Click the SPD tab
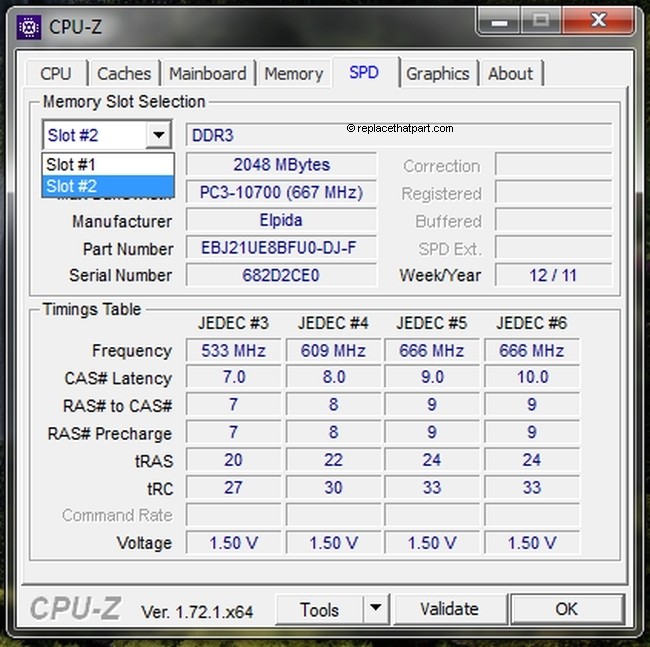 (364, 73)
